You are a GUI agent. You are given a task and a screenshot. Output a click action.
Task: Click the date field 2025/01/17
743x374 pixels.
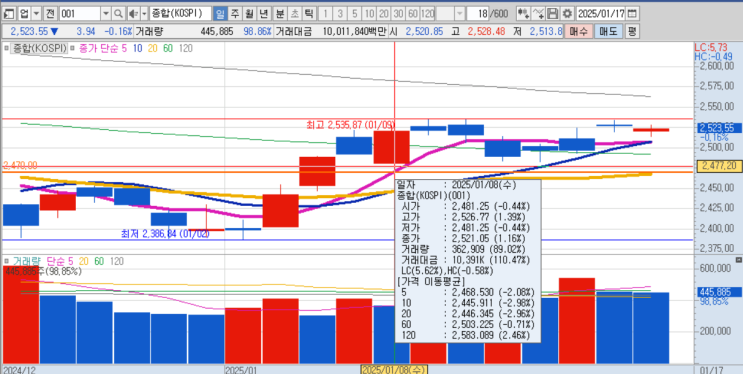coord(602,13)
